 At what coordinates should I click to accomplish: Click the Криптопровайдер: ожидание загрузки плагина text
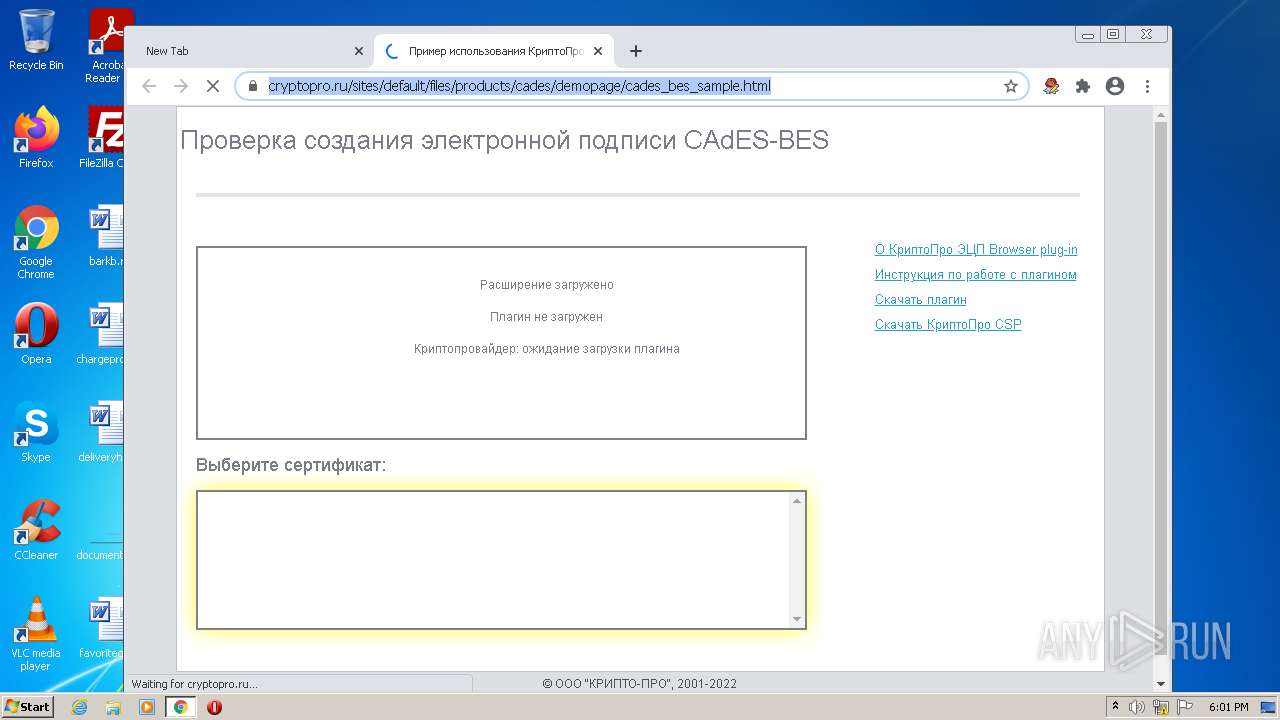tap(547, 349)
